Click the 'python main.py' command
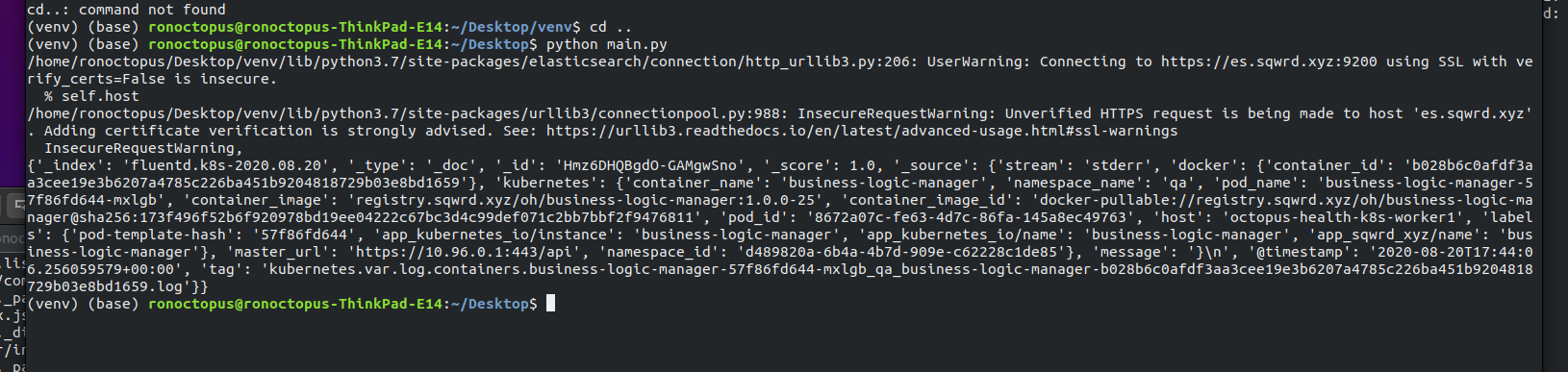The height and width of the screenshot is (372, 1568). (606, 44)
